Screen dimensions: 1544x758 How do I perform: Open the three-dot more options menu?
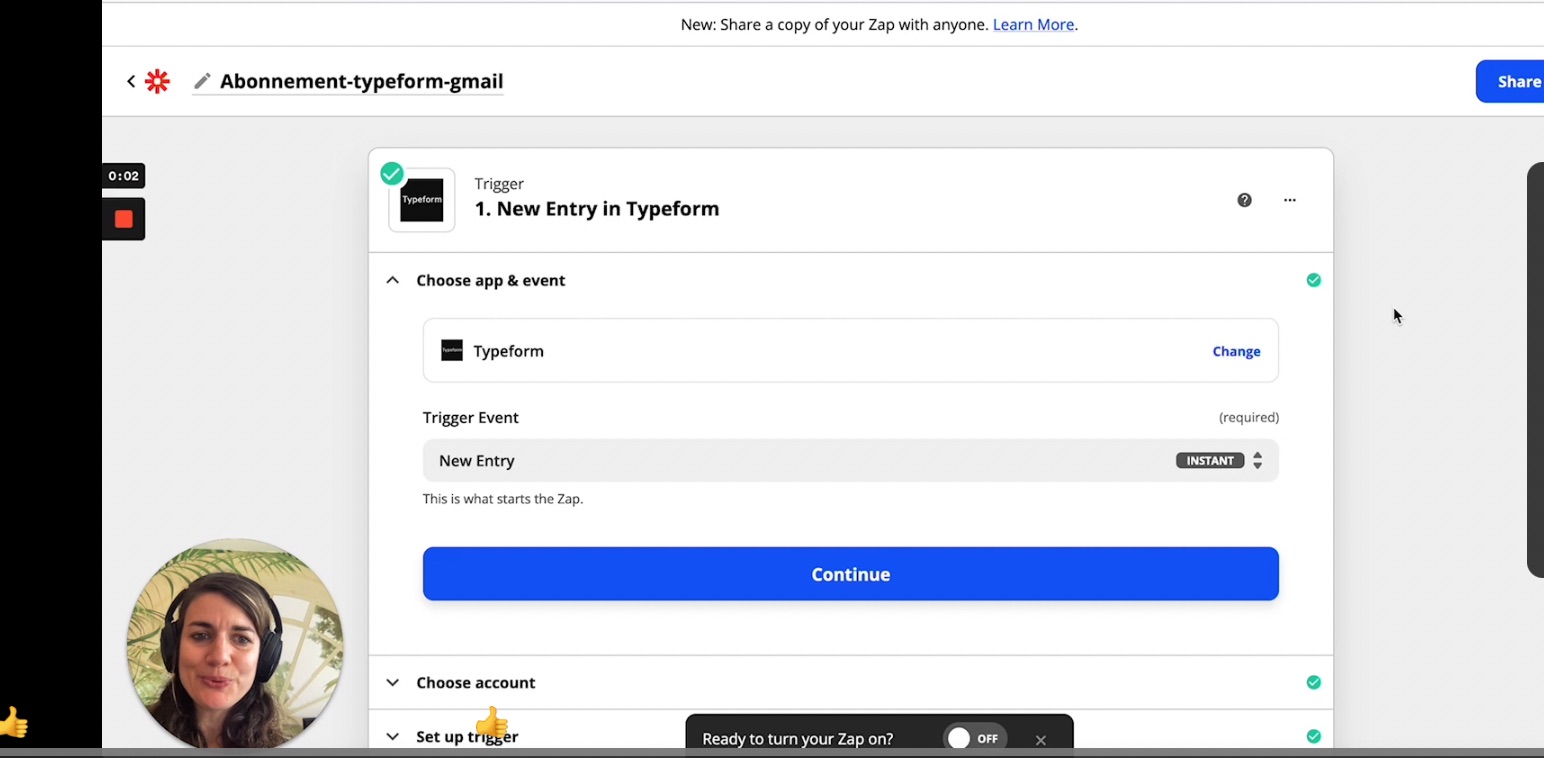pos(1289,200)
